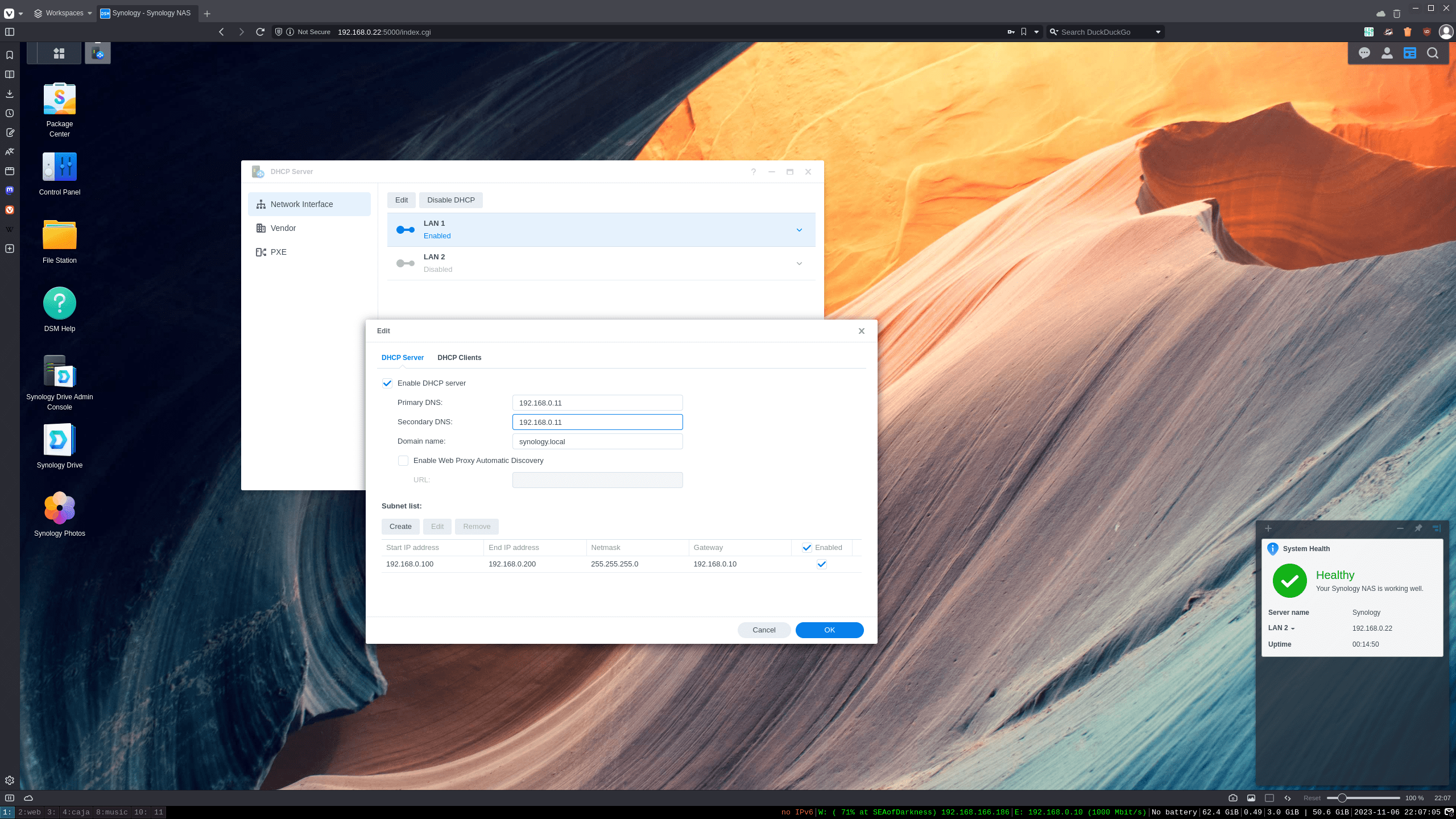
Task: Expand LAN 2 DHCP configuration panel
Action: click(x=799, y=263)
